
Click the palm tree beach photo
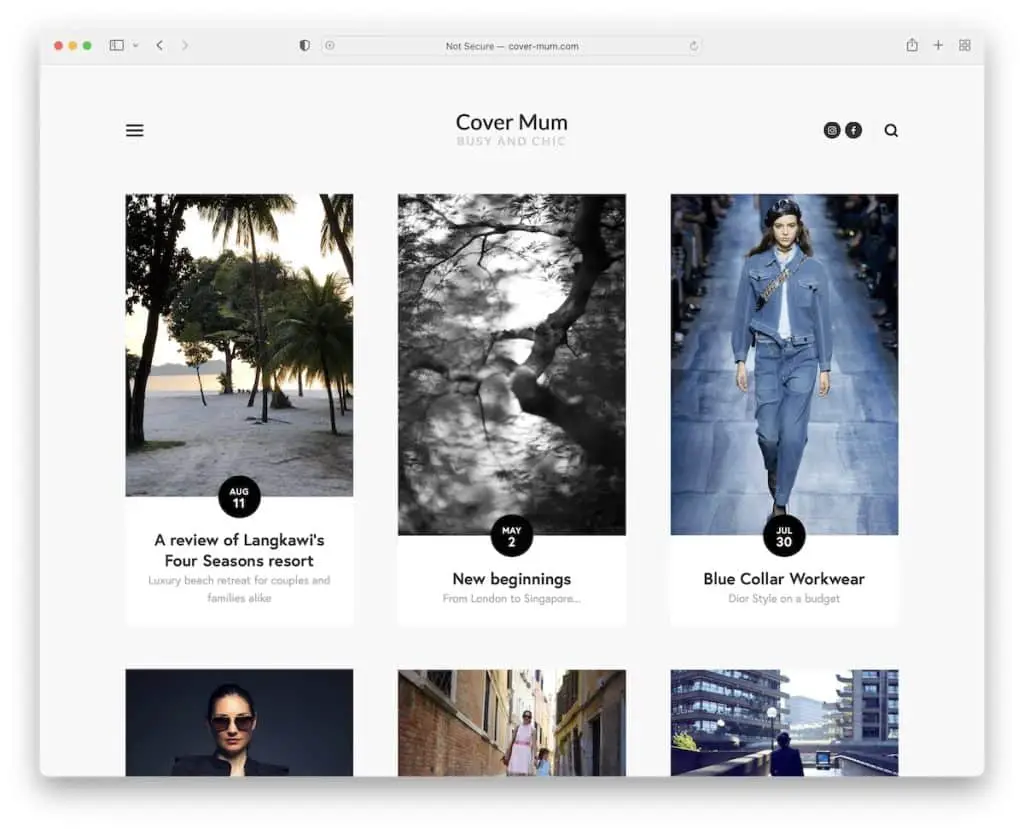point(239,340)
